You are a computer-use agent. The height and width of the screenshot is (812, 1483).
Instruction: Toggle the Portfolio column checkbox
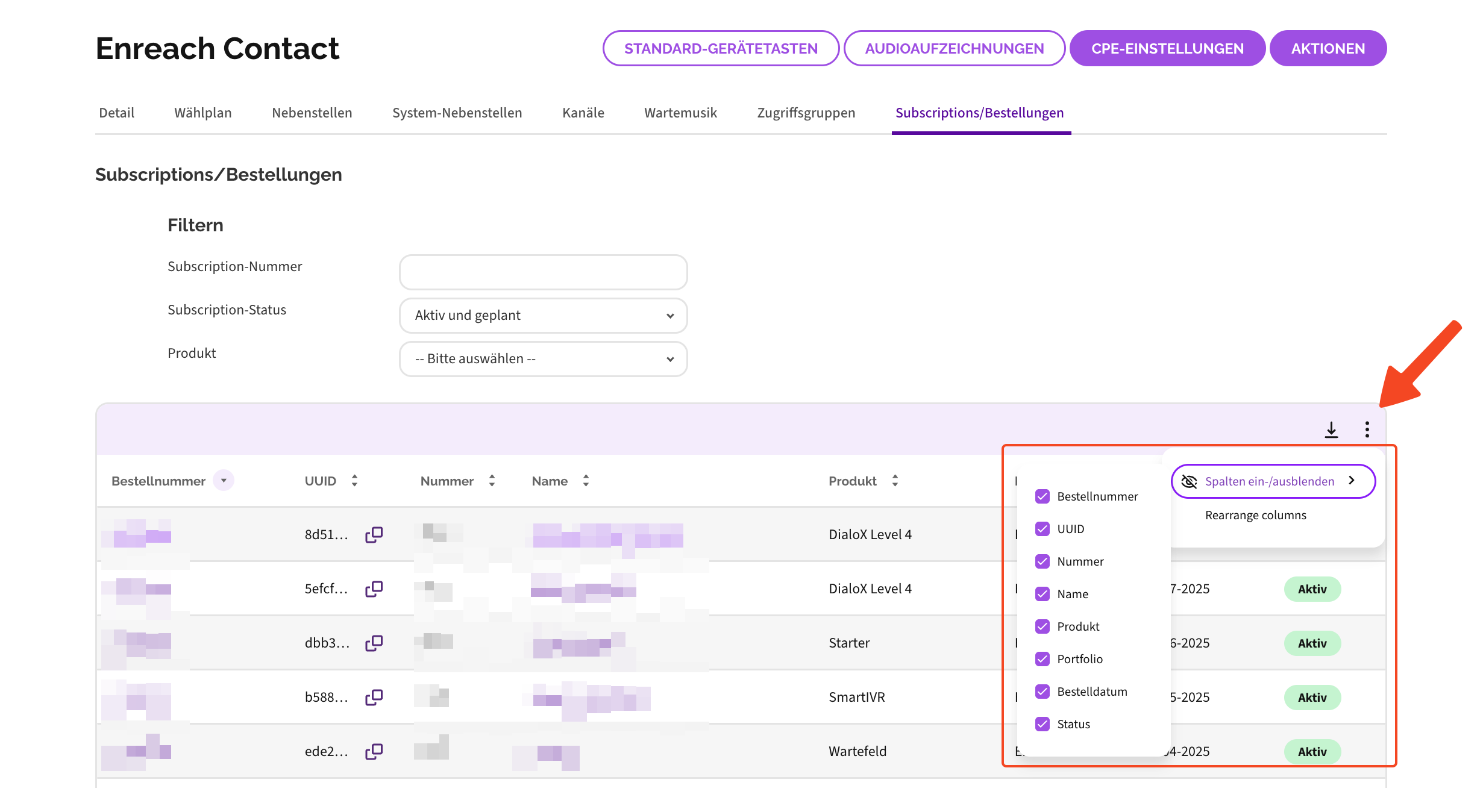tap(1042, 659)
